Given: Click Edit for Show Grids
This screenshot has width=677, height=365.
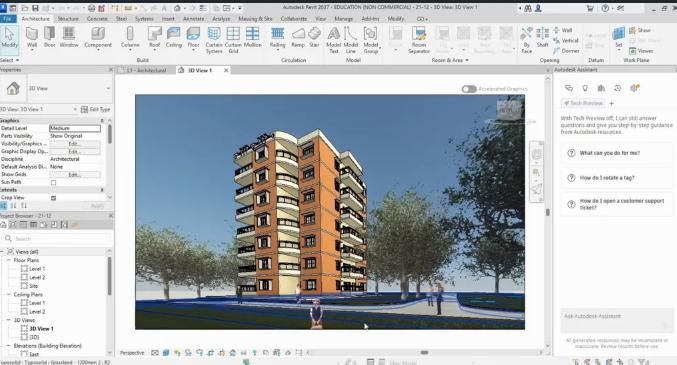Looking at the screenshot, I should pos(75,175).
